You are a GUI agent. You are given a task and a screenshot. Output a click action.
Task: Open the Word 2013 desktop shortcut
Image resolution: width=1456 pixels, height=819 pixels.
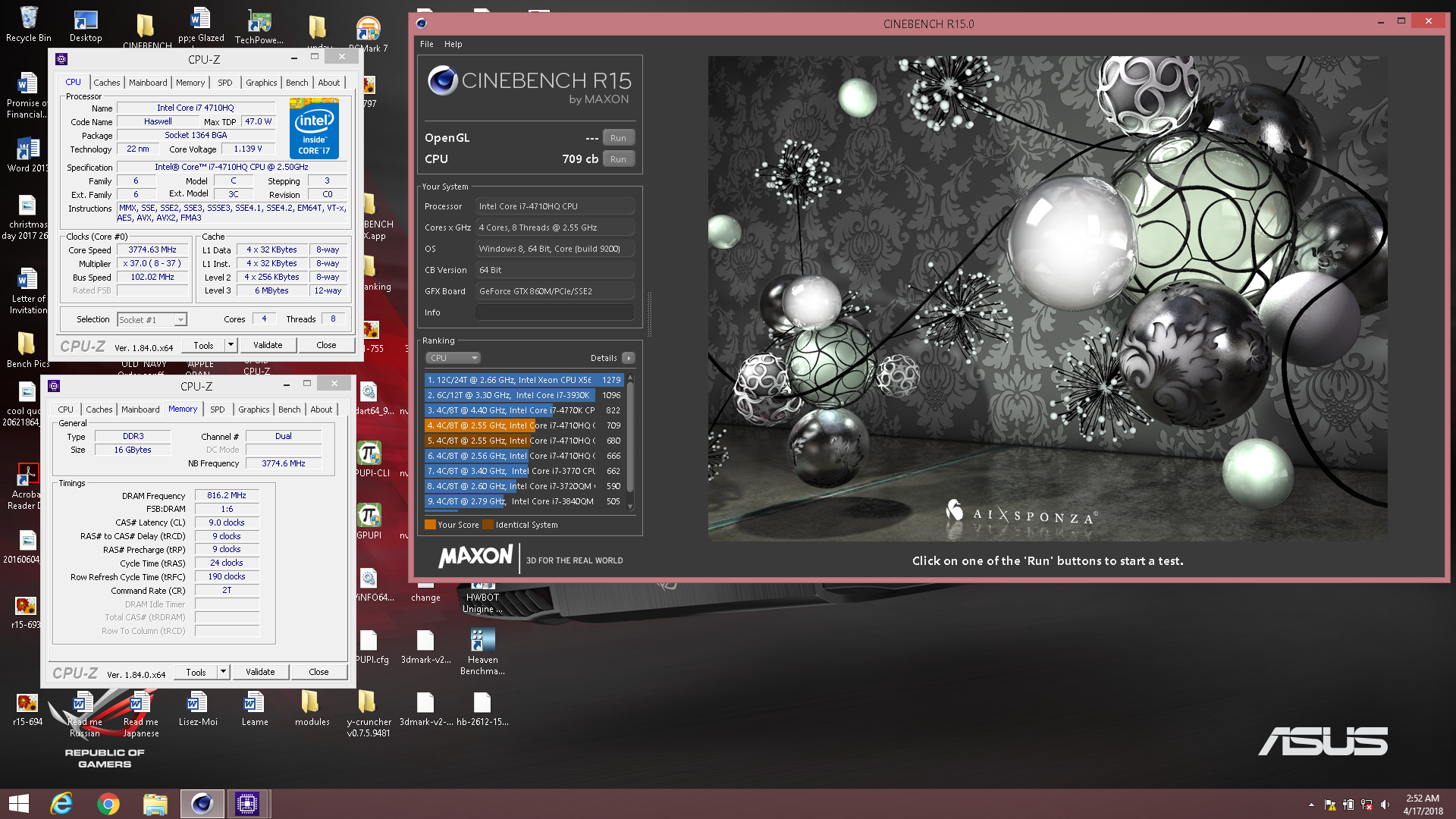(28, 154)
